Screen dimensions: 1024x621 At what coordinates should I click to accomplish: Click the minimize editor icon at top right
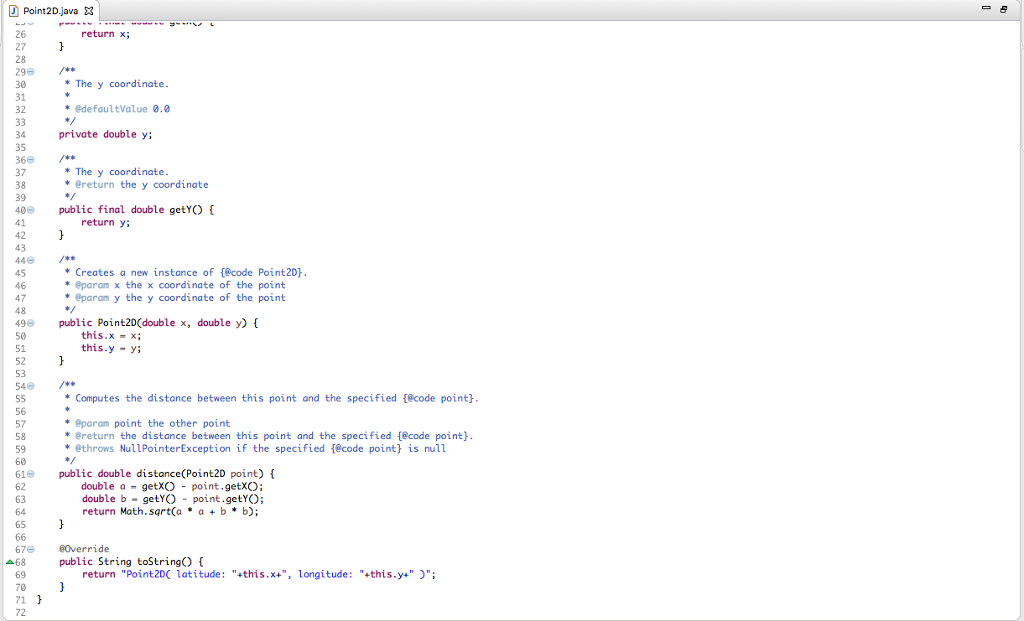(x=986, y=8)
